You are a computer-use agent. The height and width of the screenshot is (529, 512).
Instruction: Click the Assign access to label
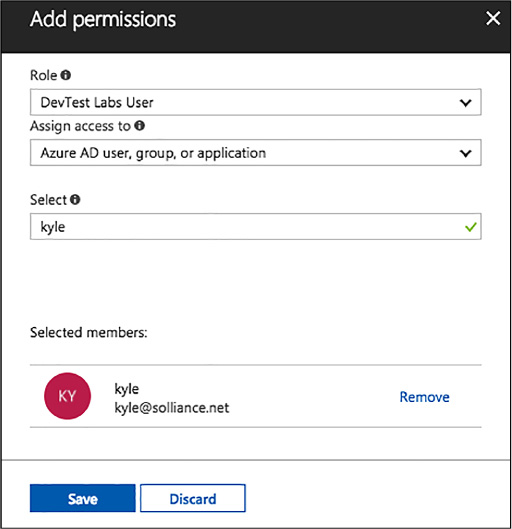(80, 126)
